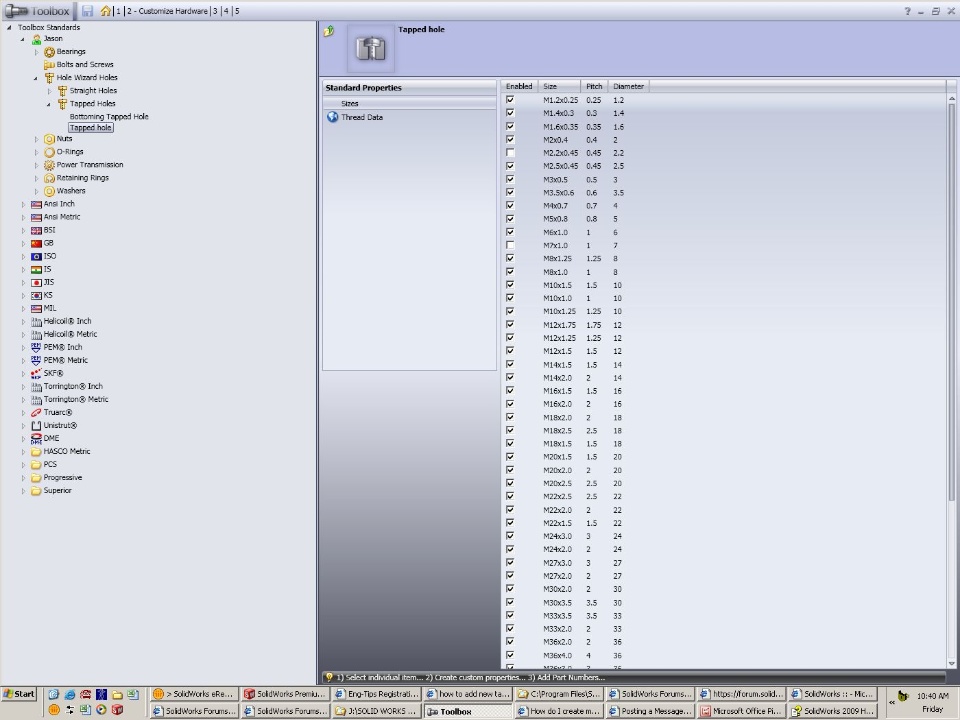Image resolution: width=960 pixels, height=720 pixels.
Task: Click the Truarc icon
Action: 36,413
